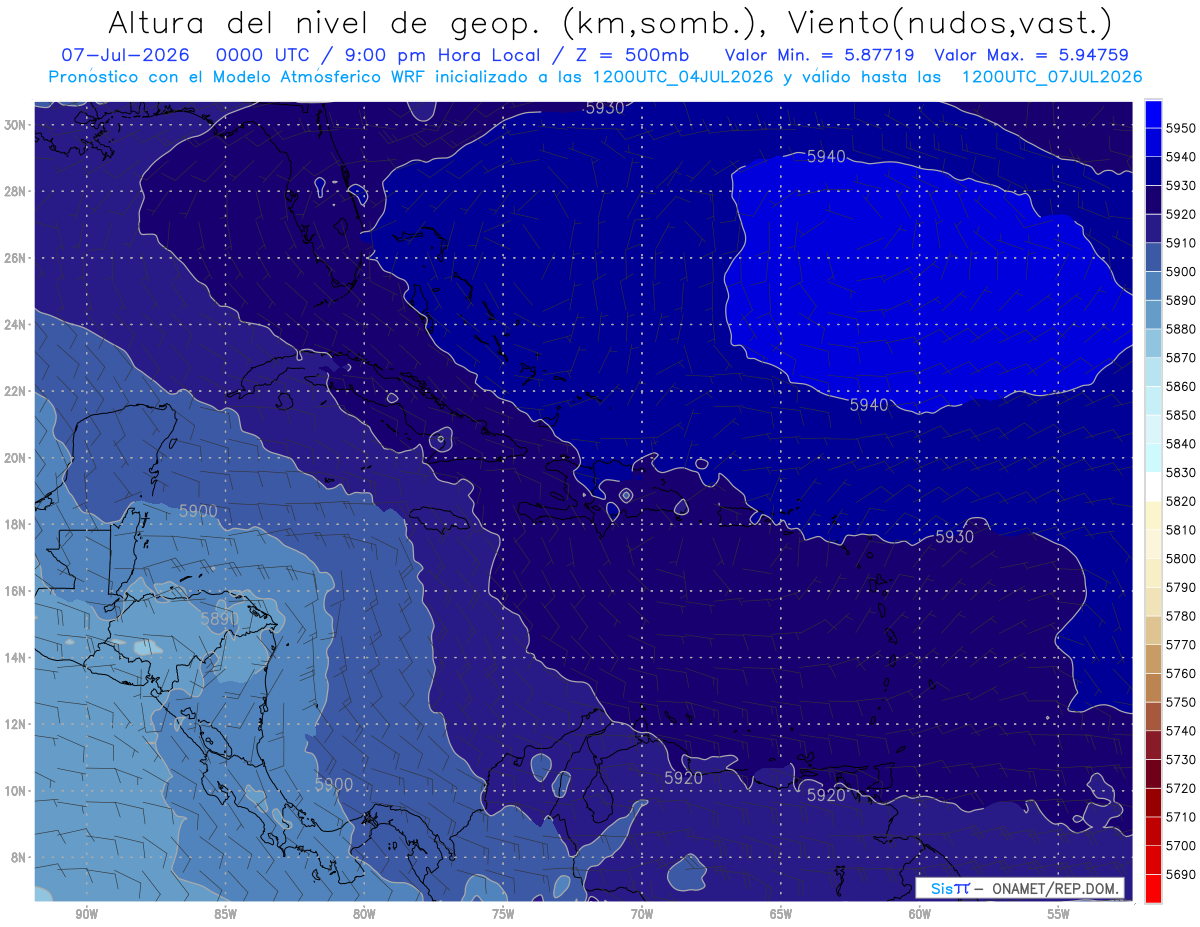Screen dimensions: 1200x927
Task: Click the 5840 colorbar legend value
Action: [x=1180, y=444]
